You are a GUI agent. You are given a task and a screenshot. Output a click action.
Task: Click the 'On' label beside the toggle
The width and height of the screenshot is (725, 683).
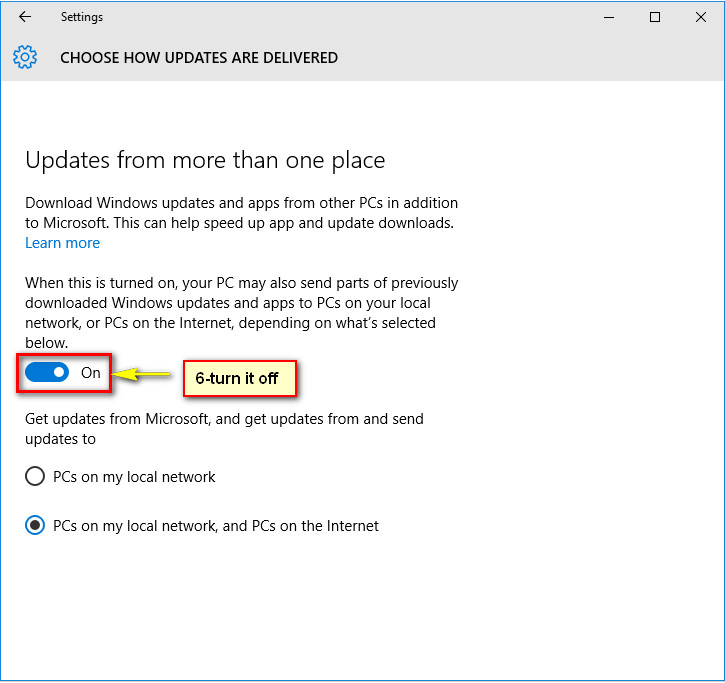pyautogui.click(x=91, y=372)
